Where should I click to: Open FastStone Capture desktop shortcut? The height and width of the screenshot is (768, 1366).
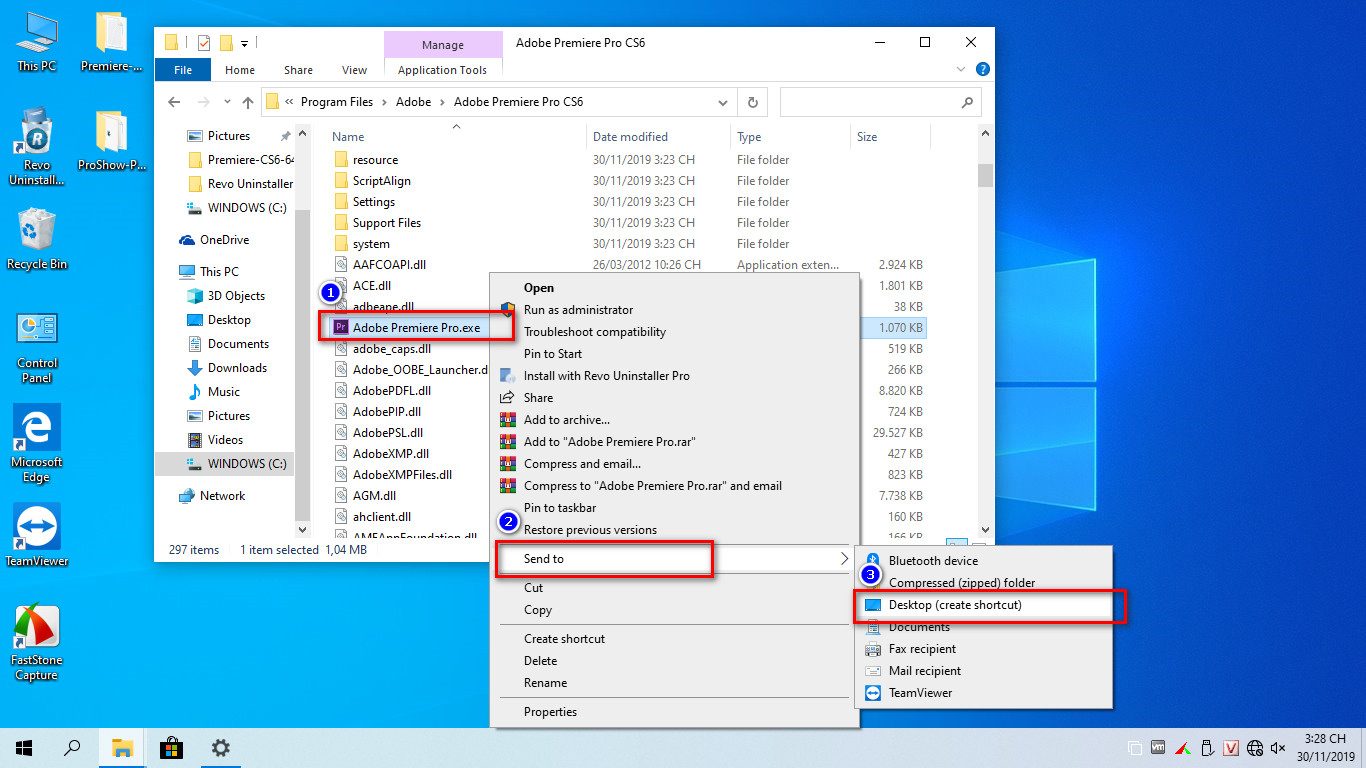click(x=37, y=643)
